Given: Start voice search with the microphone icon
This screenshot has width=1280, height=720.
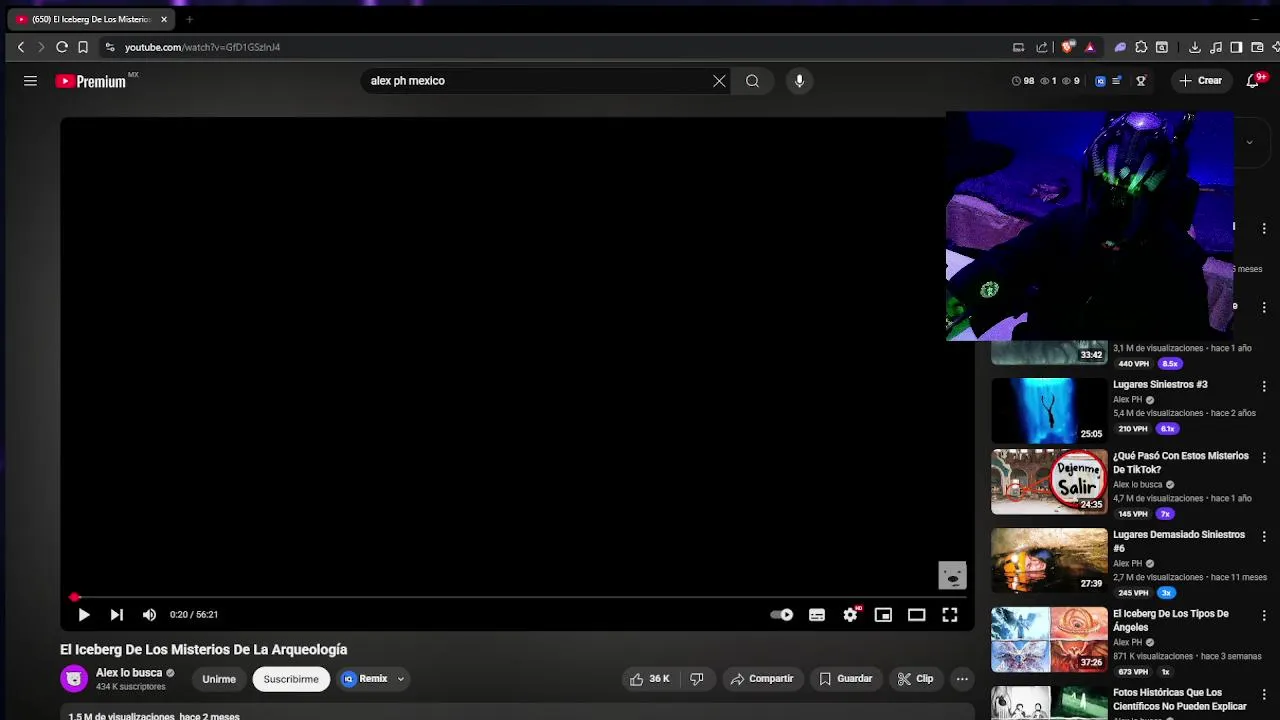Looking at the screenshot, I should (x=799, y=81).
